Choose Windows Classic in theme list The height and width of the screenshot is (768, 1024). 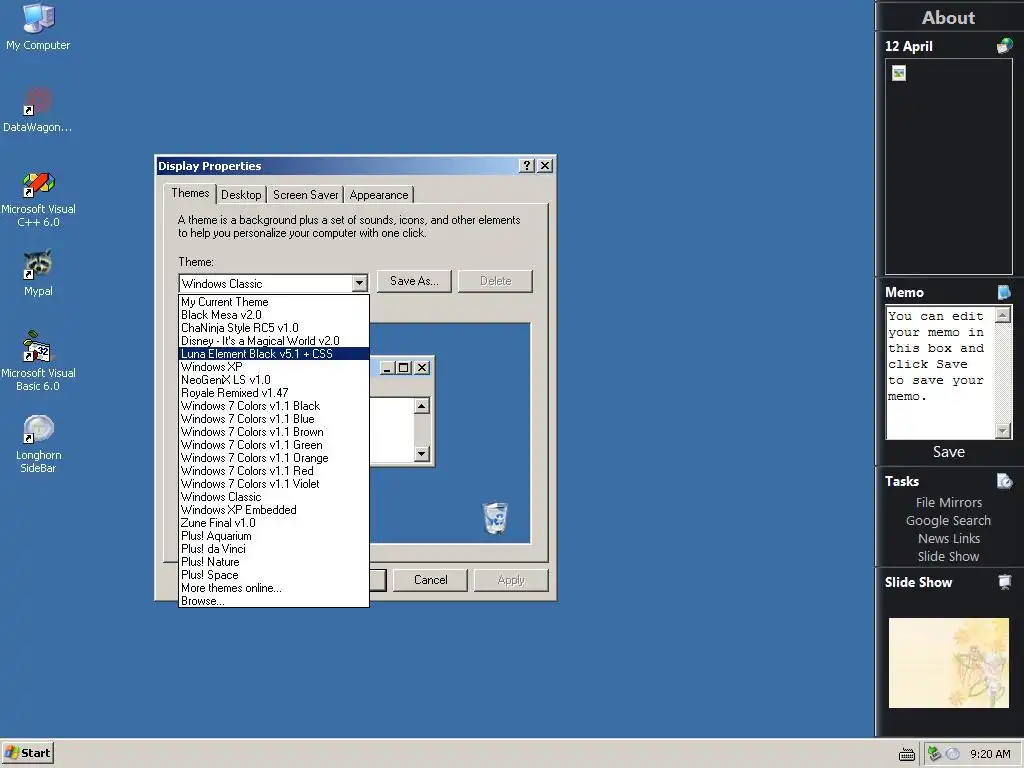pyautogui.click(x=274, y=497)
